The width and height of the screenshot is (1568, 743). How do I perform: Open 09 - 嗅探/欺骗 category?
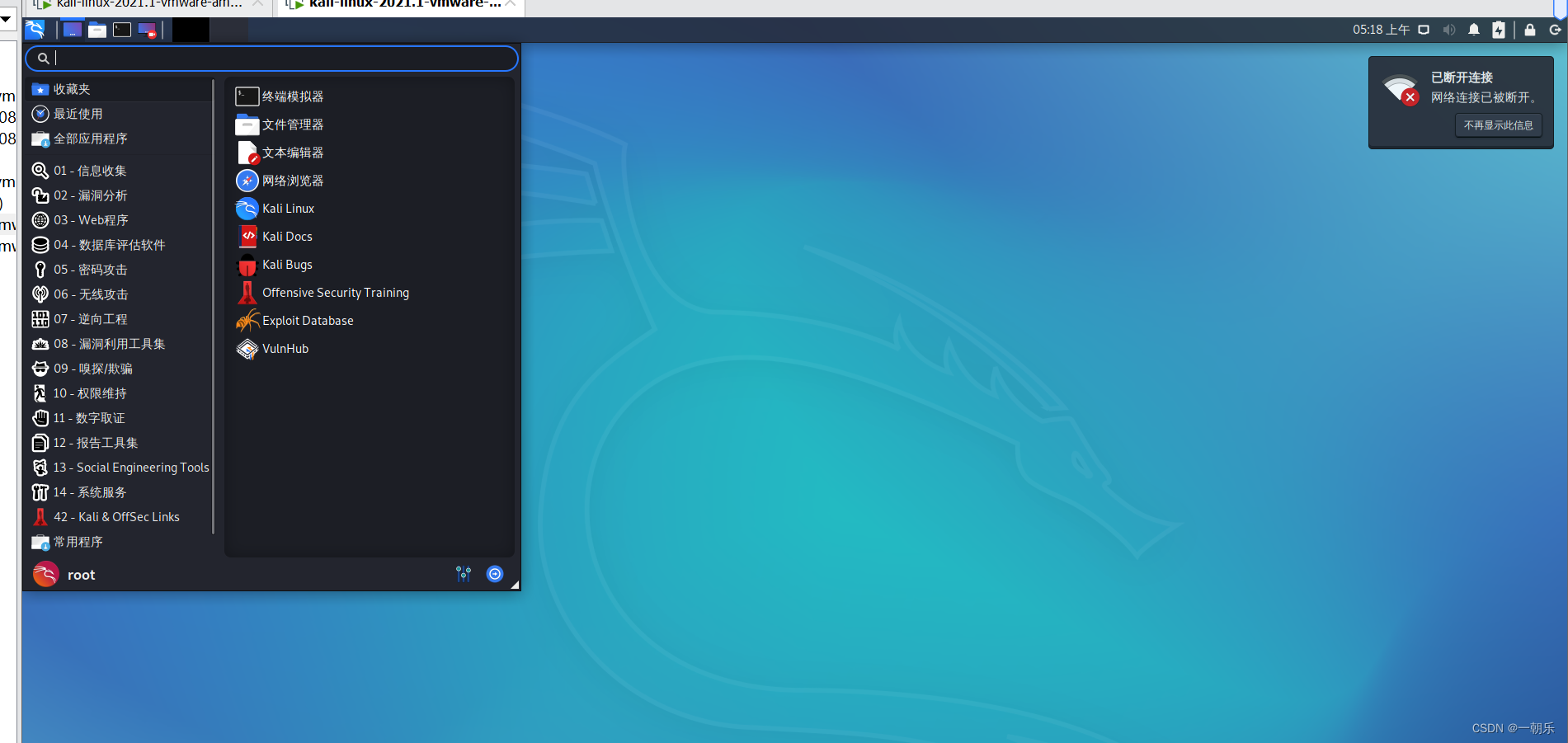pos(120,369)
